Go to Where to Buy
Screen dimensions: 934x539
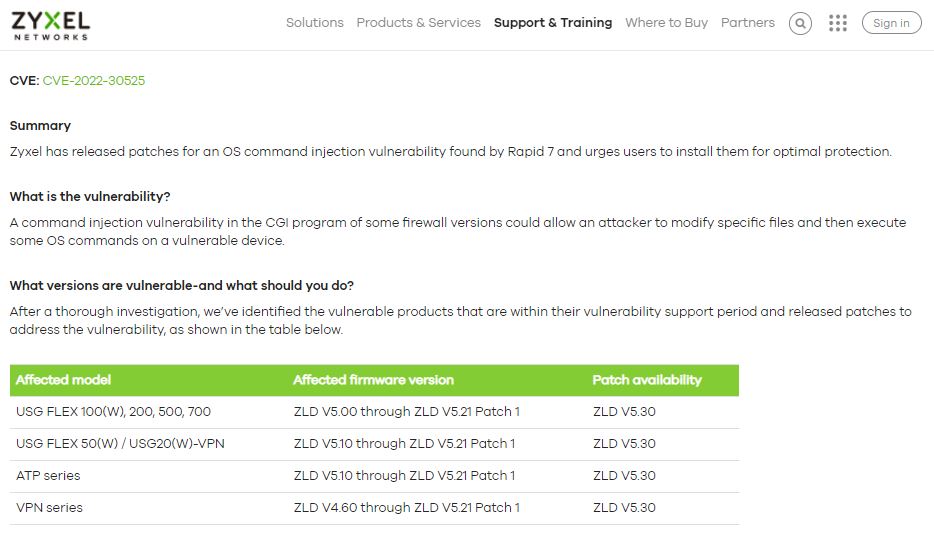tap(666, 23)
